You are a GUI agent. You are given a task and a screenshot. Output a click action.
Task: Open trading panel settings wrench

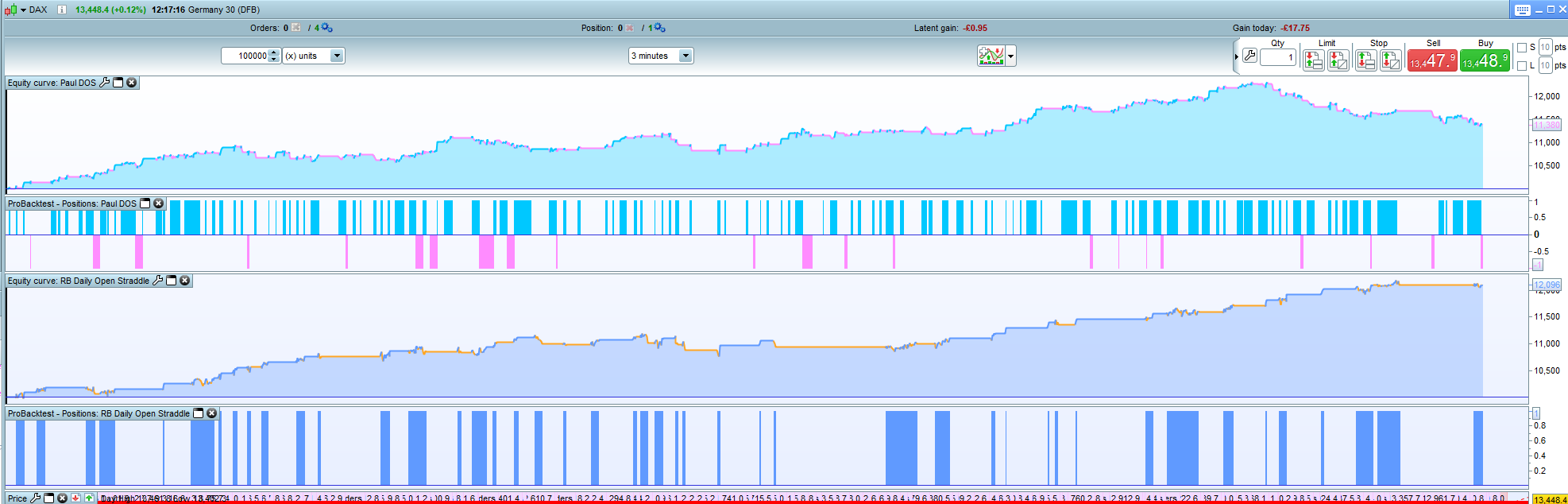click(1249, 56)
